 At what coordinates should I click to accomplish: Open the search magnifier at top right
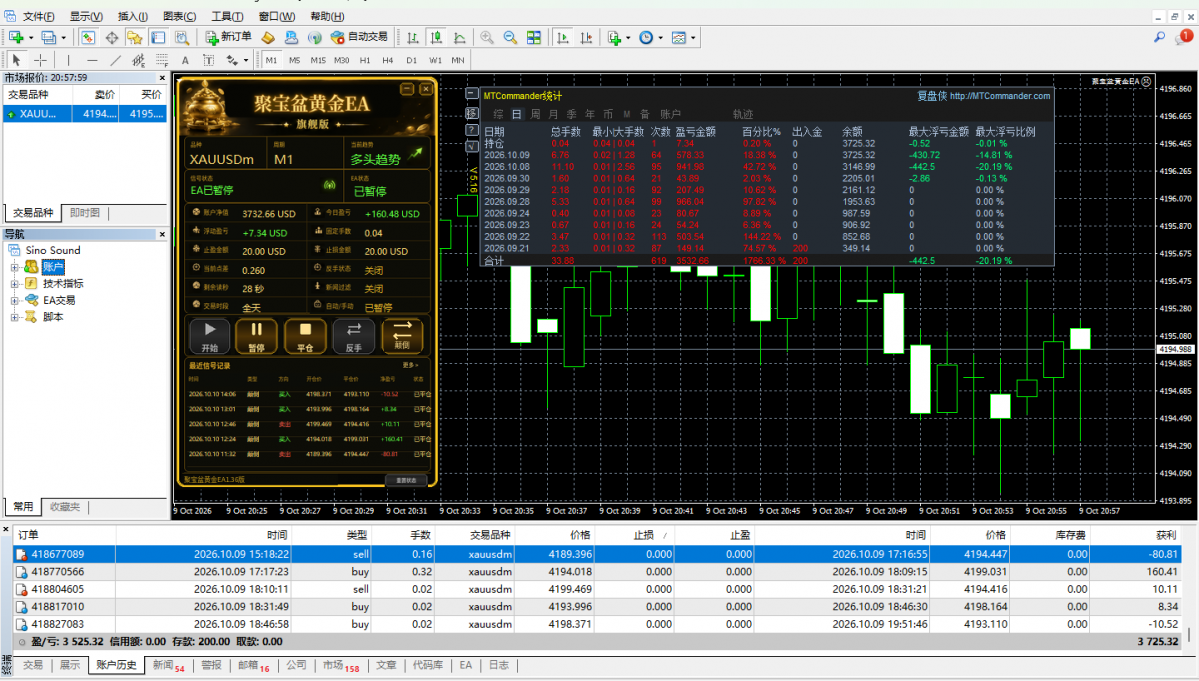tap(1160, 37)
